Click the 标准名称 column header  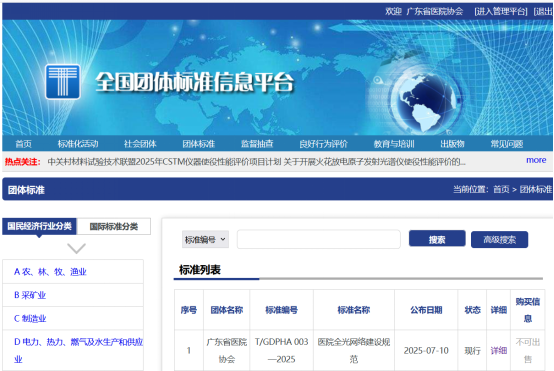354,310
